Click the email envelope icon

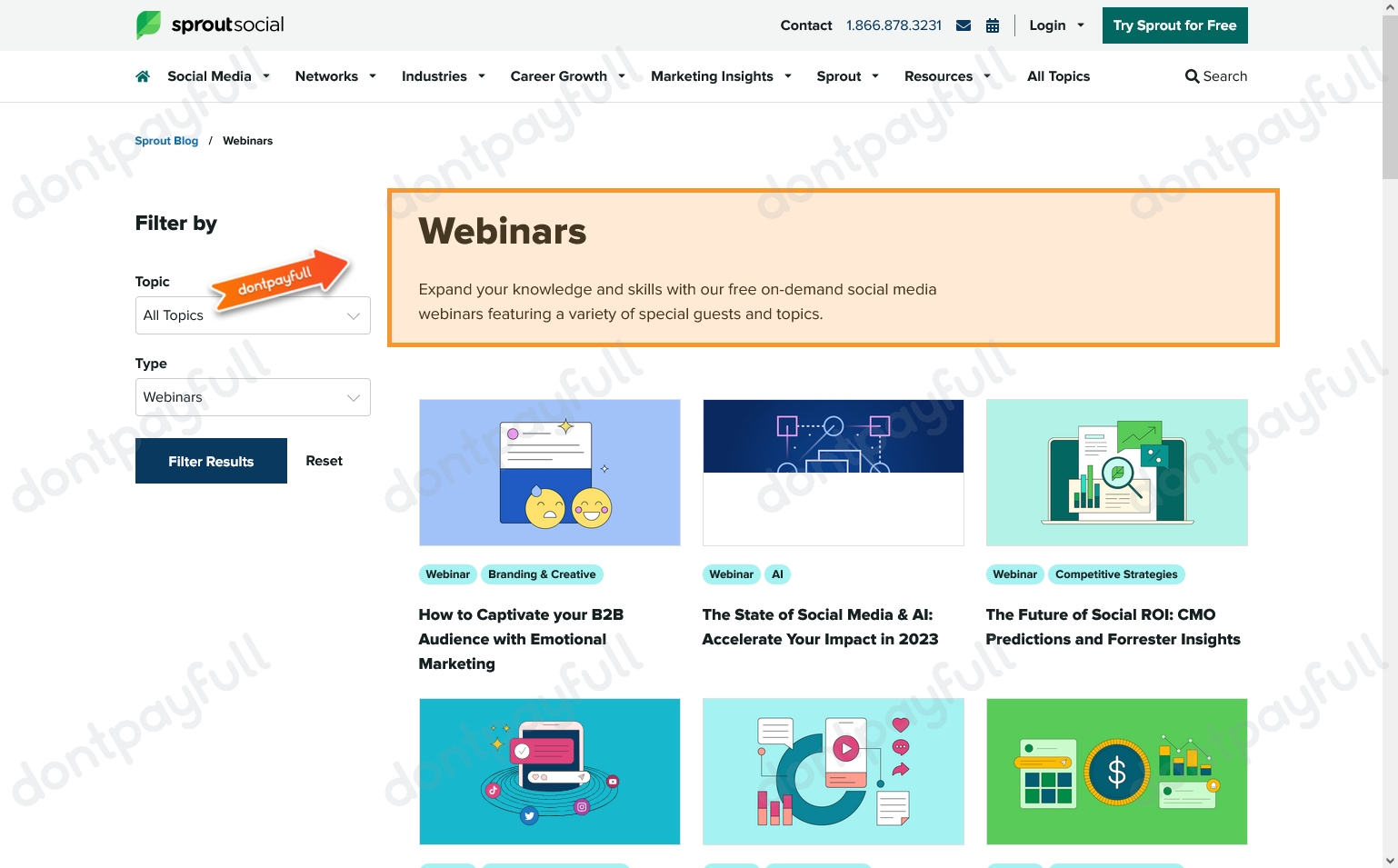[964, 25]
